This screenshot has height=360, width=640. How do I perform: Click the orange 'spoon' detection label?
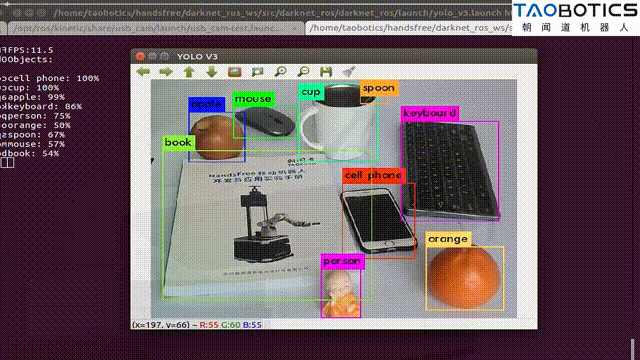pos(379,88)
